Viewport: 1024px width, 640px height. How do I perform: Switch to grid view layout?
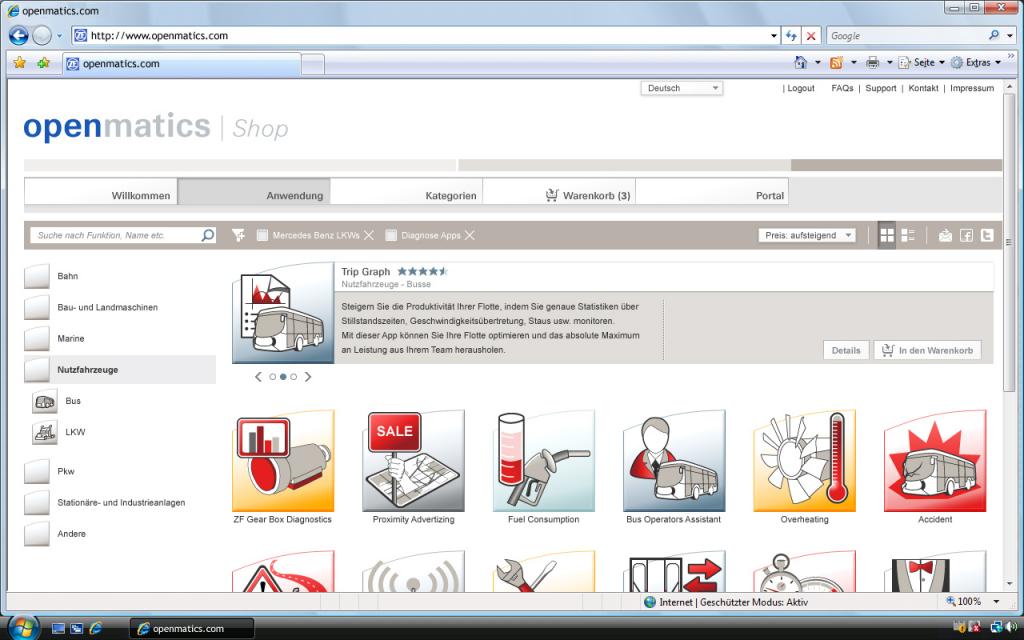[887, 235]
